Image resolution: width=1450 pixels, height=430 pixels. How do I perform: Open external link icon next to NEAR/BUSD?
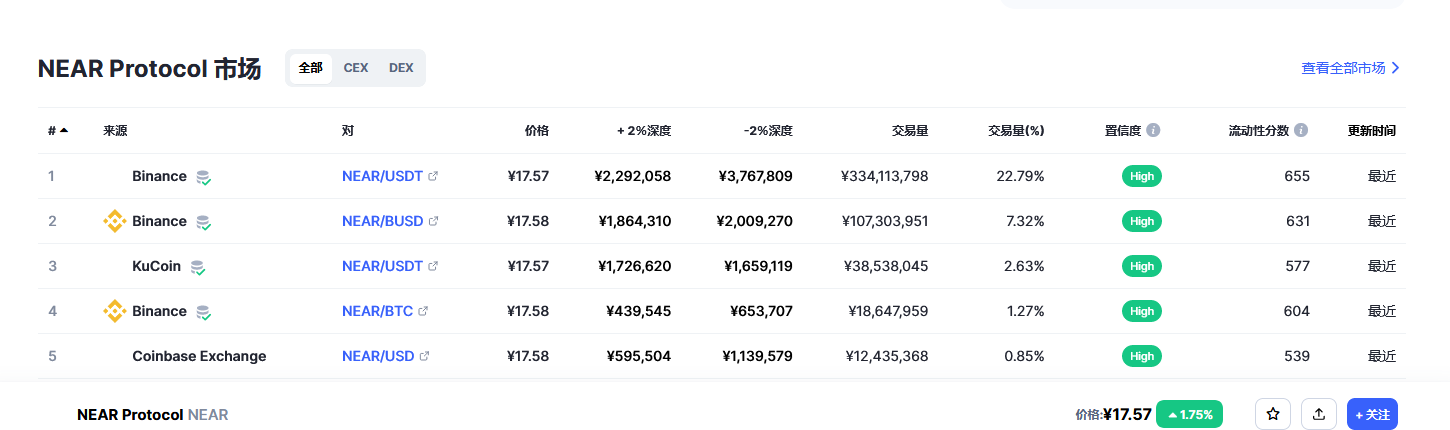coord(433,221)
